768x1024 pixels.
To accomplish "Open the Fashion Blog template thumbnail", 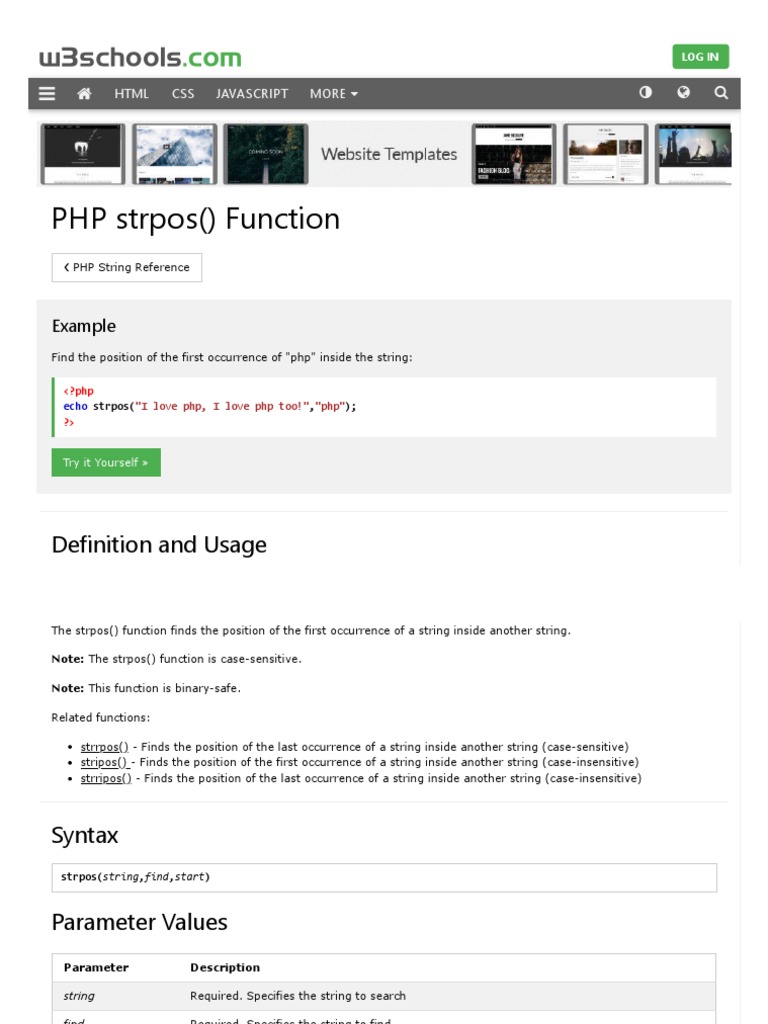I will [x=512, y=154].
